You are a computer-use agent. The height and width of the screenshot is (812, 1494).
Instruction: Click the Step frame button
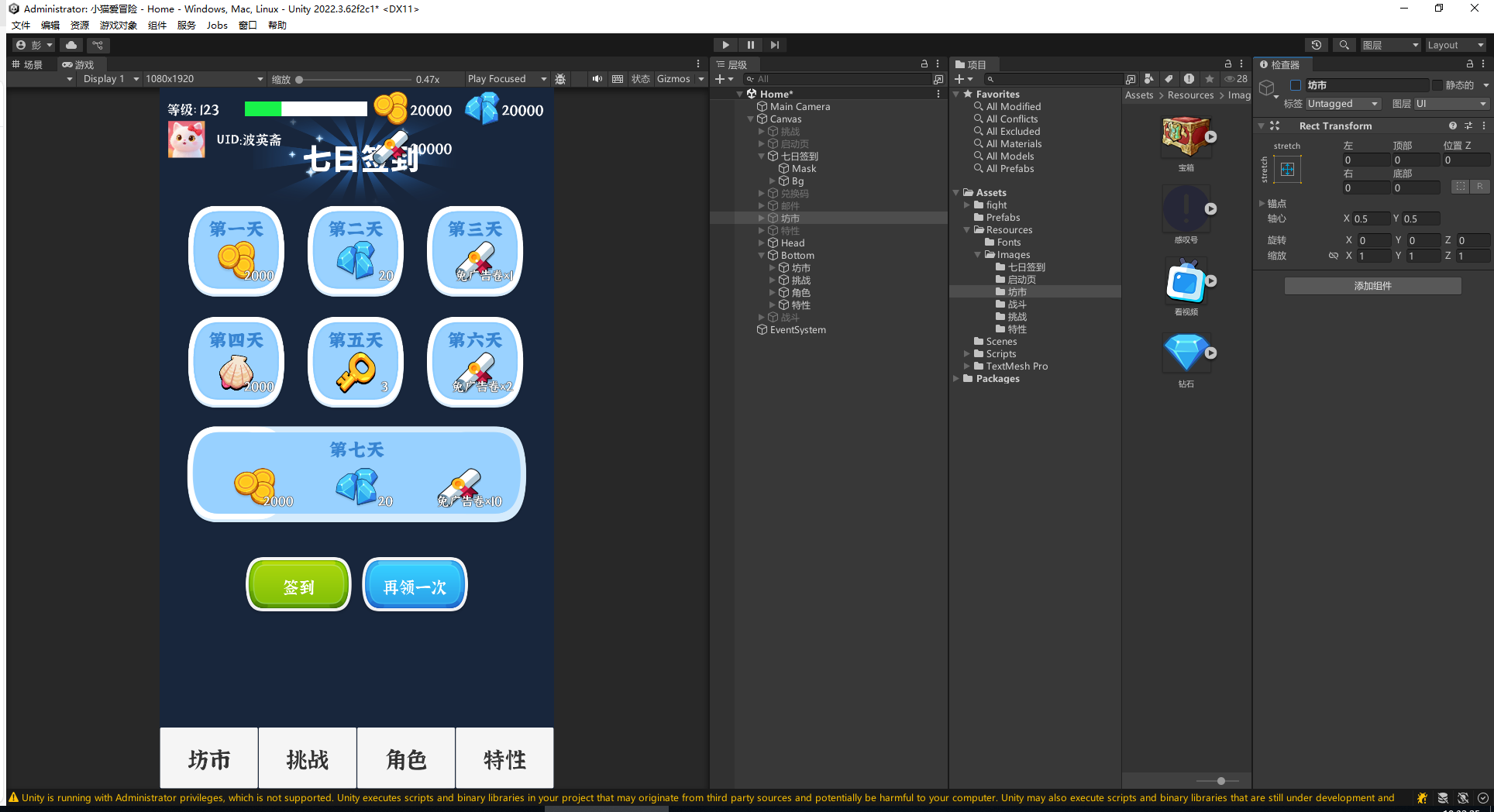tap(774, 45)
